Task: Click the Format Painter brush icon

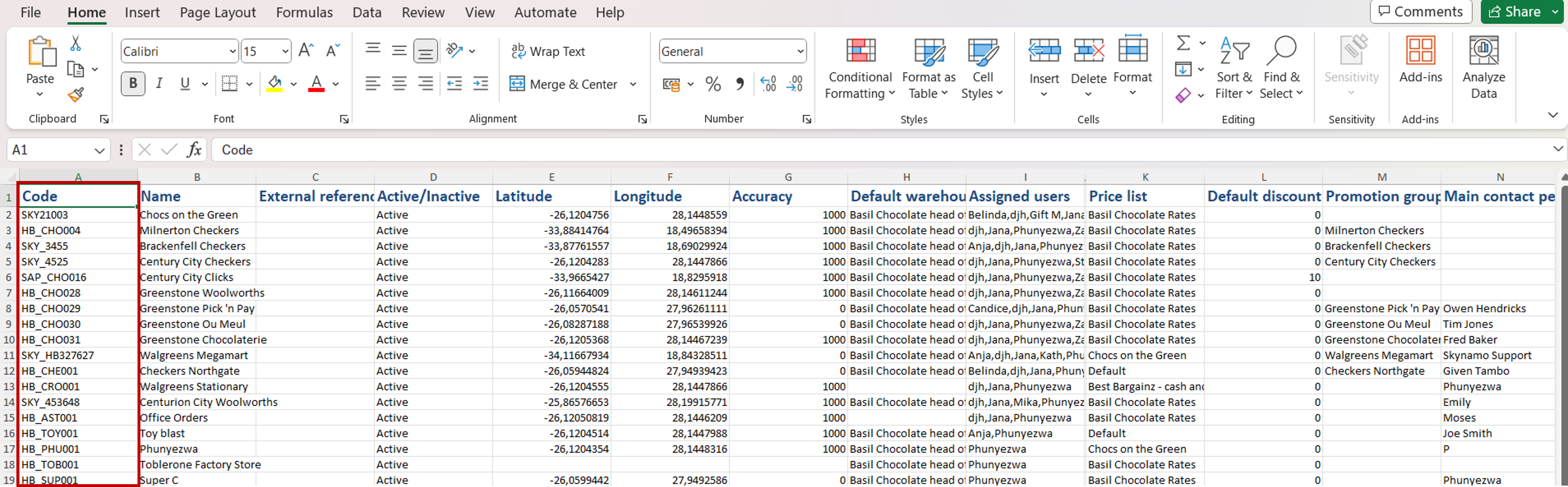Action: point(76,95)
